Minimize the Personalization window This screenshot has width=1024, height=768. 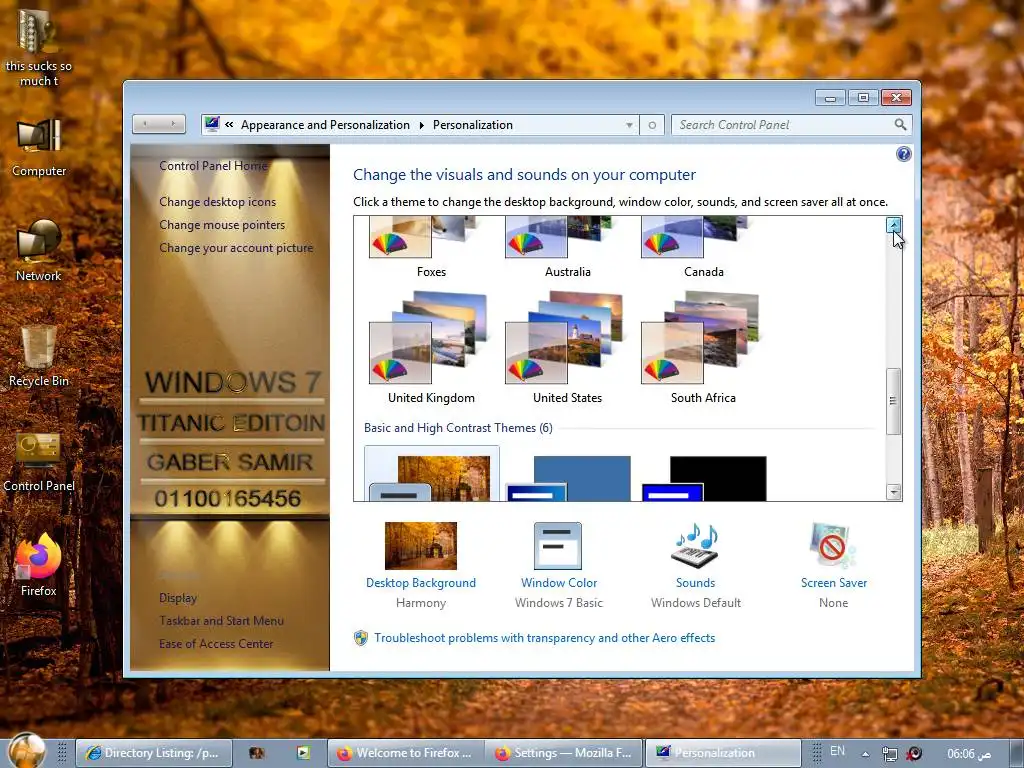[x=830, y=98]
